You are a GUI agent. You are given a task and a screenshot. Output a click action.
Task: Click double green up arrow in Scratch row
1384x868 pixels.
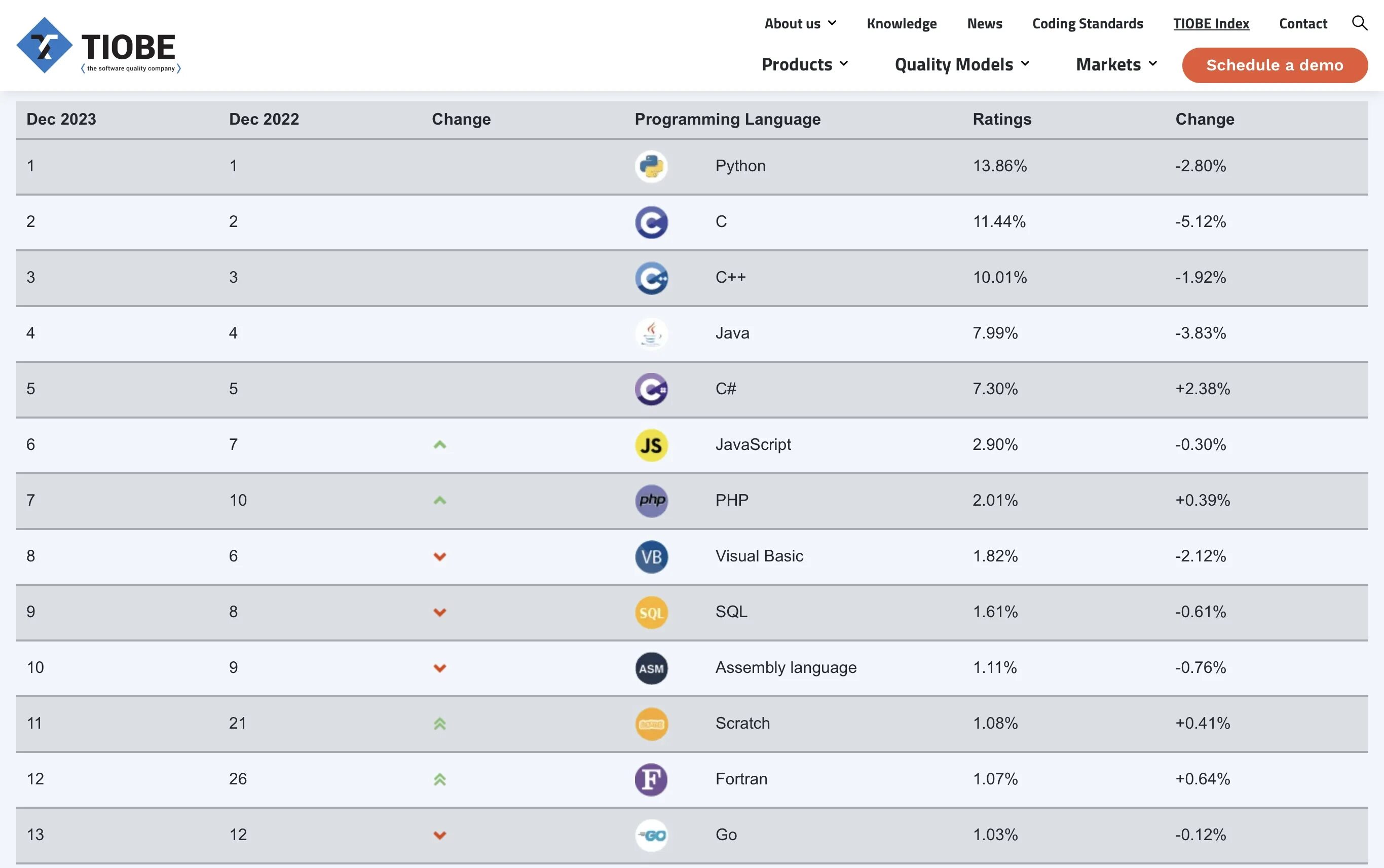[x=440, y=724]
